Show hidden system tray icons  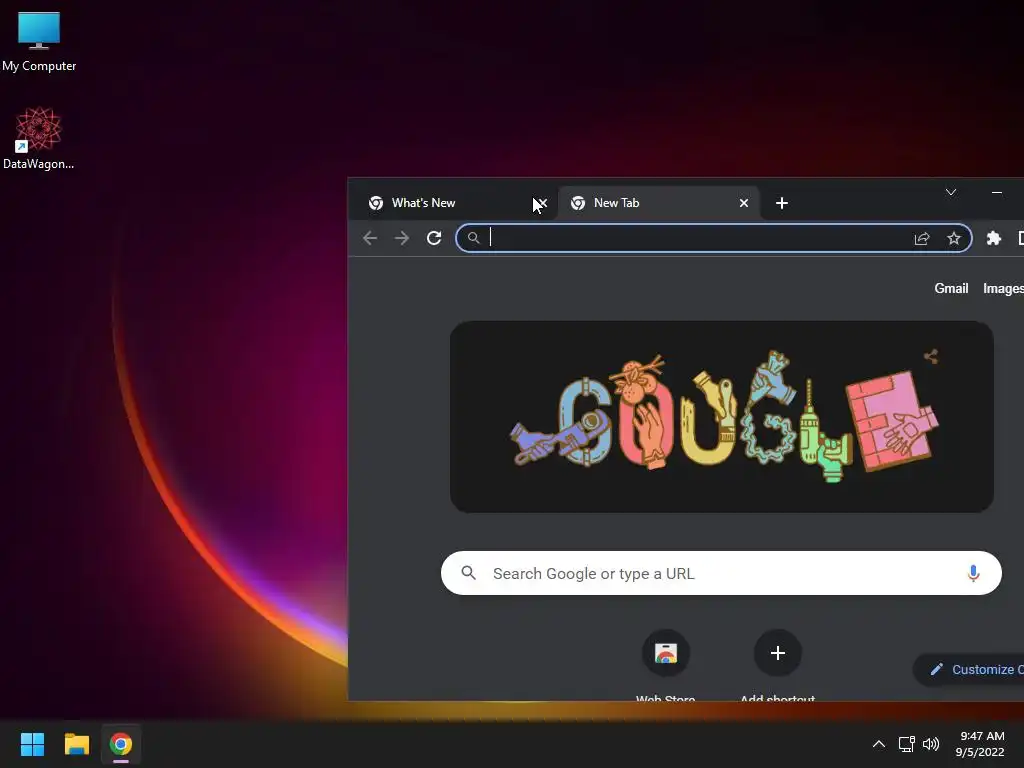pyautogui.click(x=878, y=744)
